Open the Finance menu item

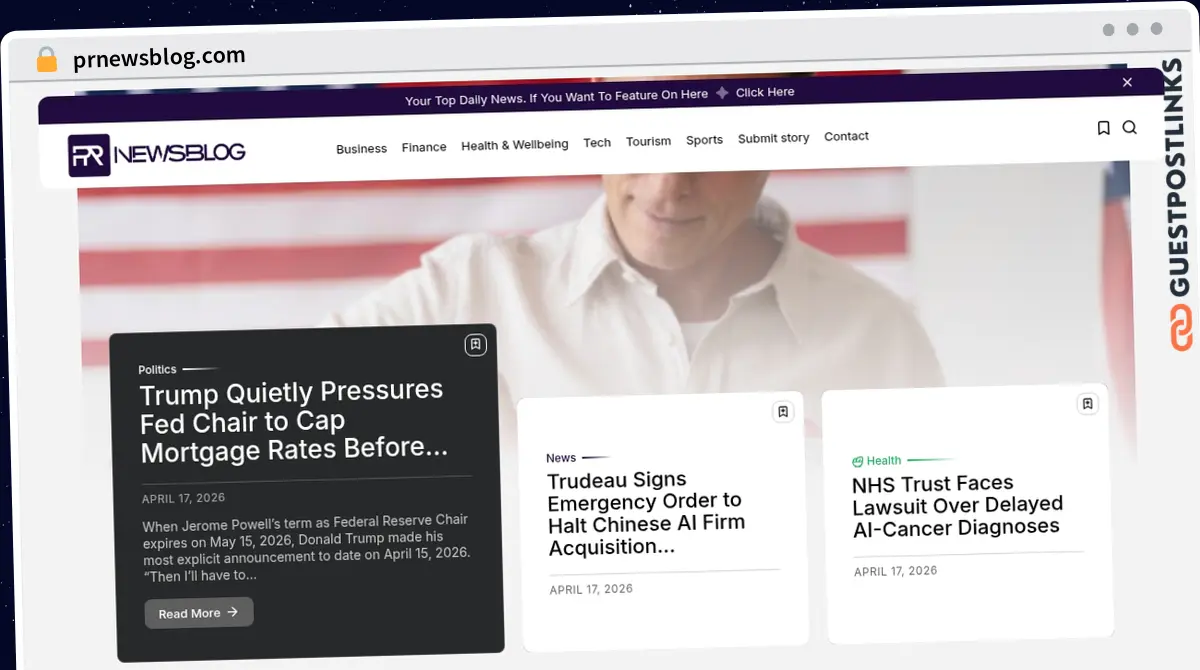[x=424, y=147]
